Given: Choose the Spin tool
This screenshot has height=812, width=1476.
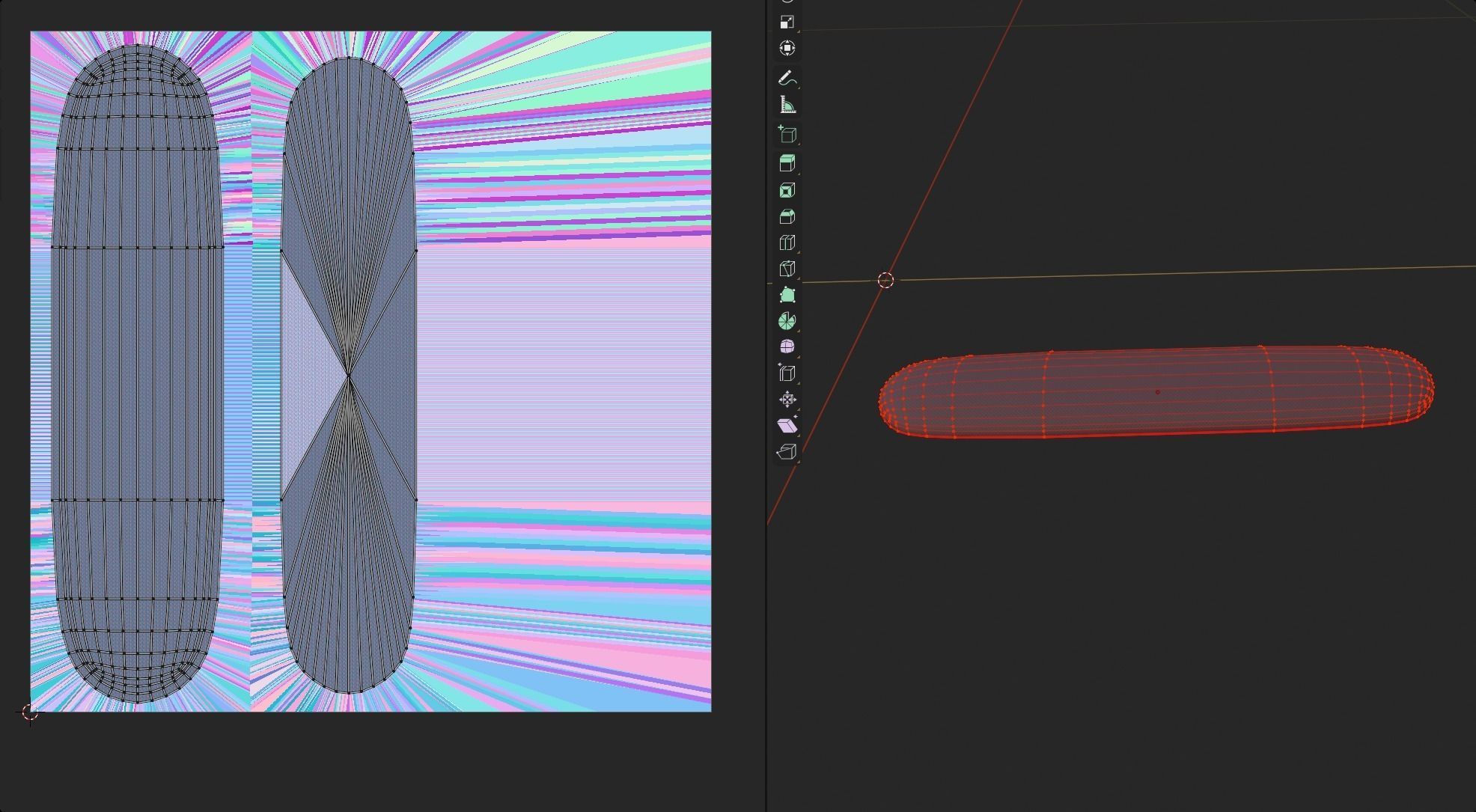Looking at the screenshot, I should coord(787,321).
